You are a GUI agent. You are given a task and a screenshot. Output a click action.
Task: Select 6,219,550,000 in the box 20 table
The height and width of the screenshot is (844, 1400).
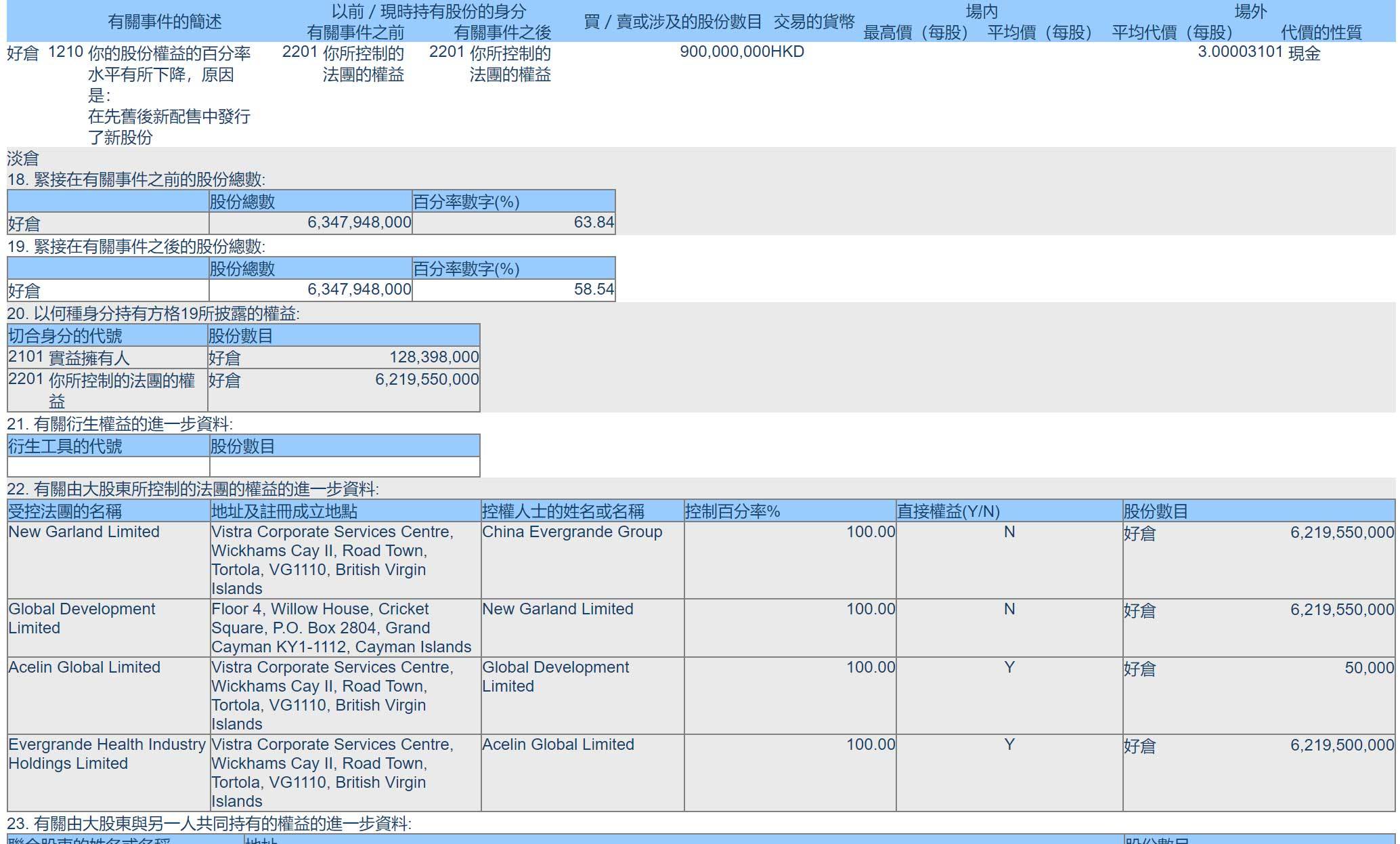tap(427, 379)
